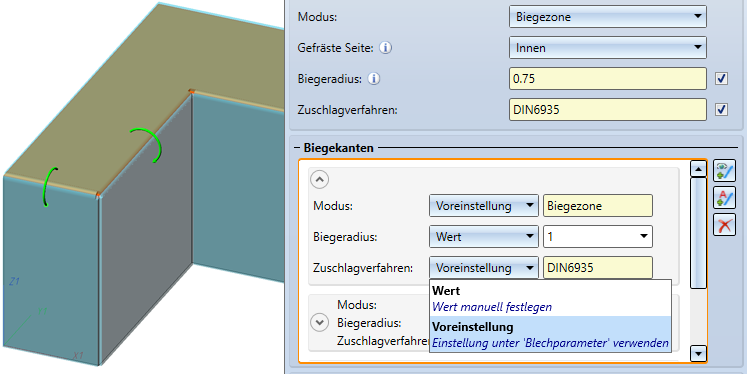Viewport: 747px width, 374px height.
Task: Open Biegeradius value combo box showing 1
Action: coord(597,236)
